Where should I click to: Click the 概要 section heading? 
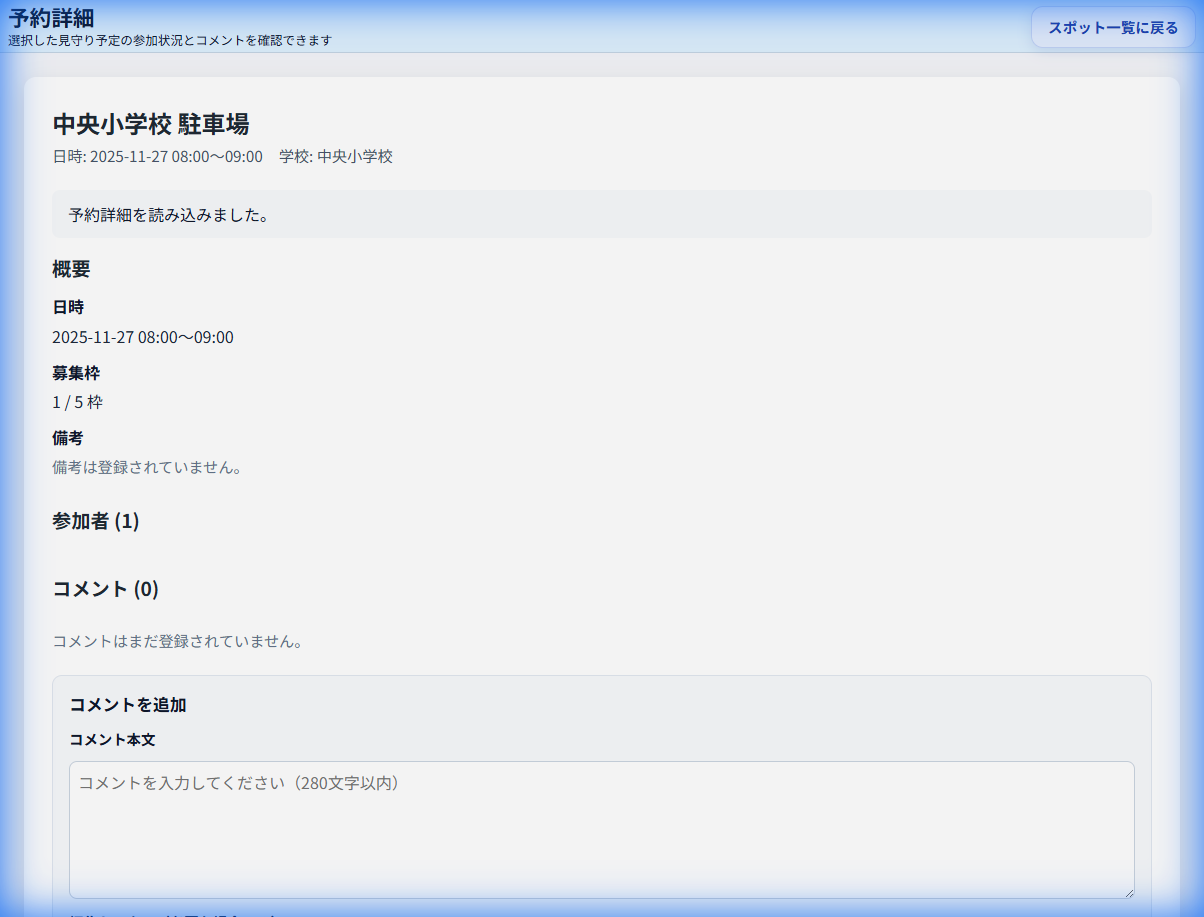point(71,269)
